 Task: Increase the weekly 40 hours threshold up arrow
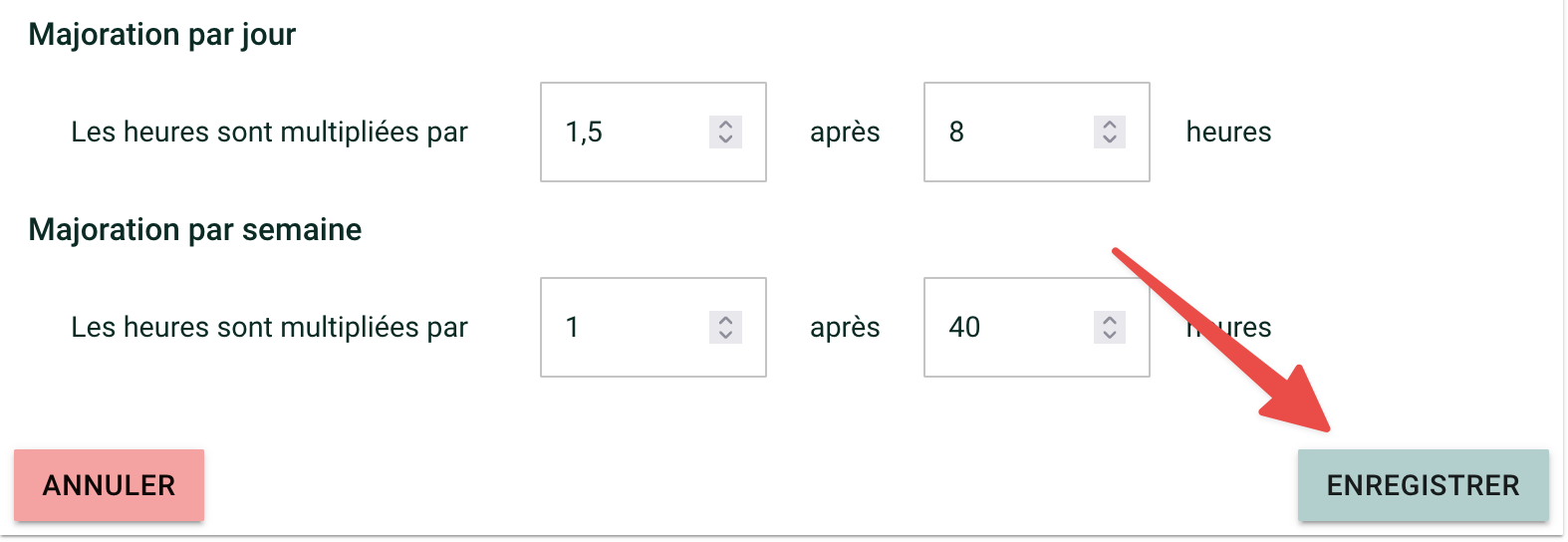(1109, 320)
